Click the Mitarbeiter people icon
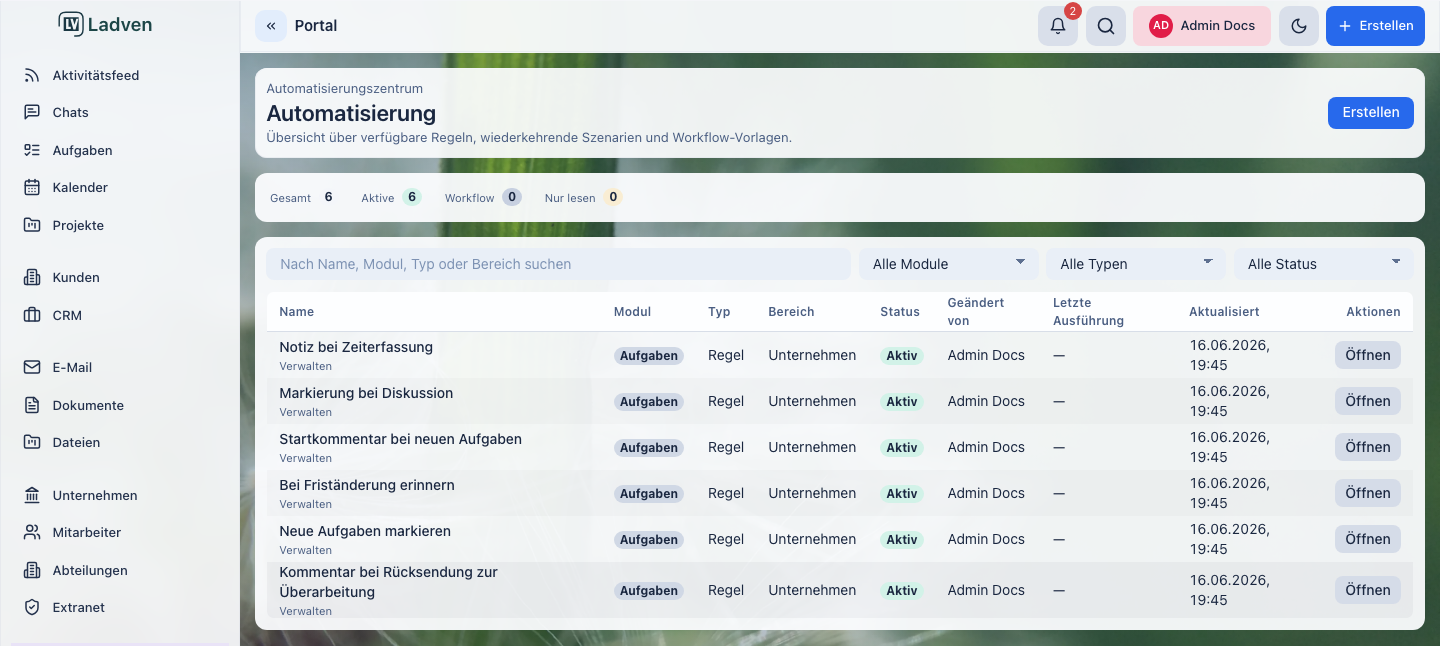1440x646 pixels. [32, 532]
